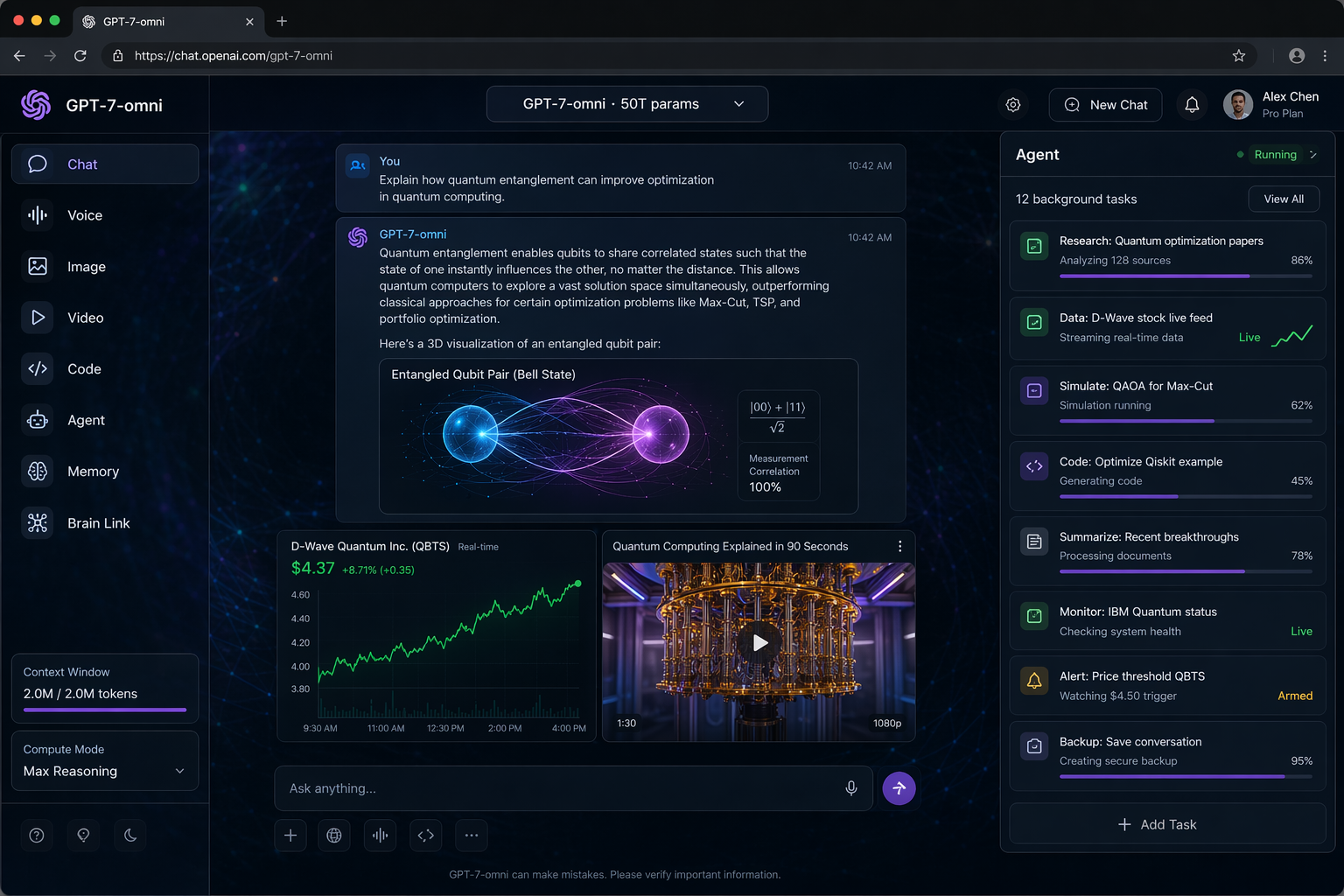
Task: Click the Simulate QAOA task icon
Action: 1034,391
